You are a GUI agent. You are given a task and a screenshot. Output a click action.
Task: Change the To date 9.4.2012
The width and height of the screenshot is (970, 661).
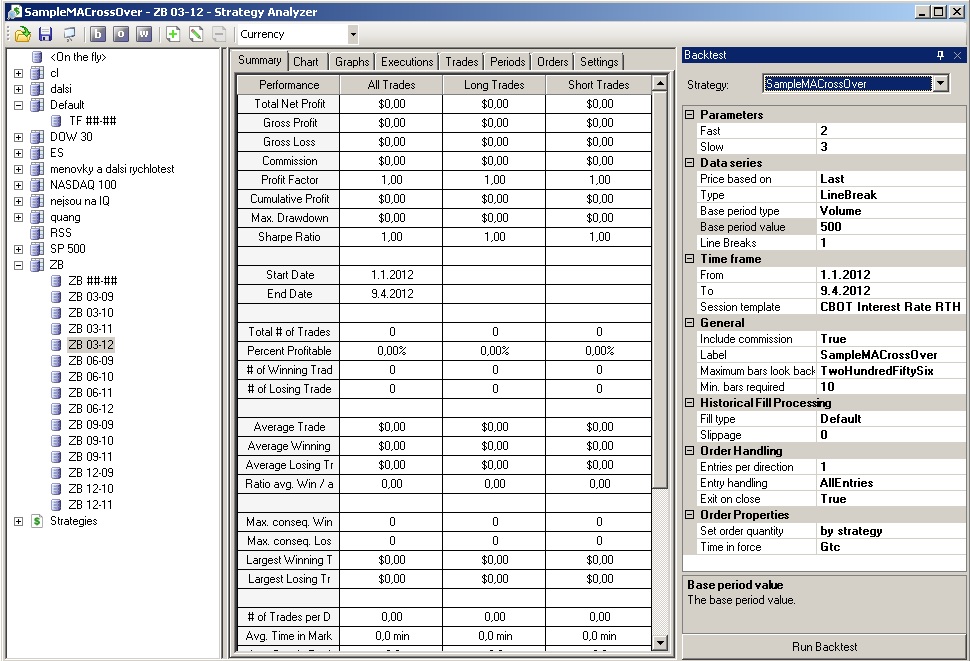tap(891, 291)
